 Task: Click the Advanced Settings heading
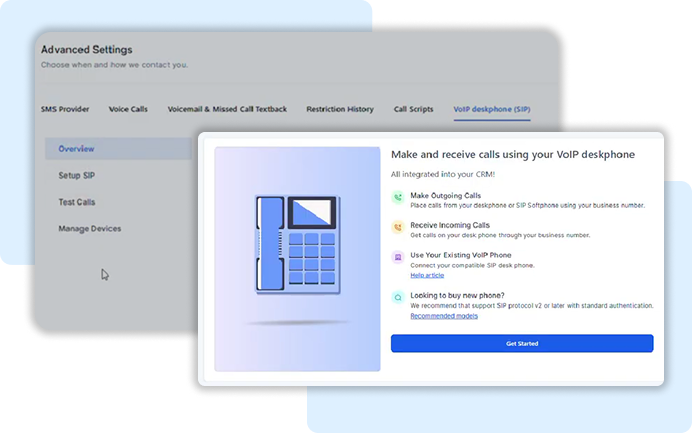tap(86, 50)
